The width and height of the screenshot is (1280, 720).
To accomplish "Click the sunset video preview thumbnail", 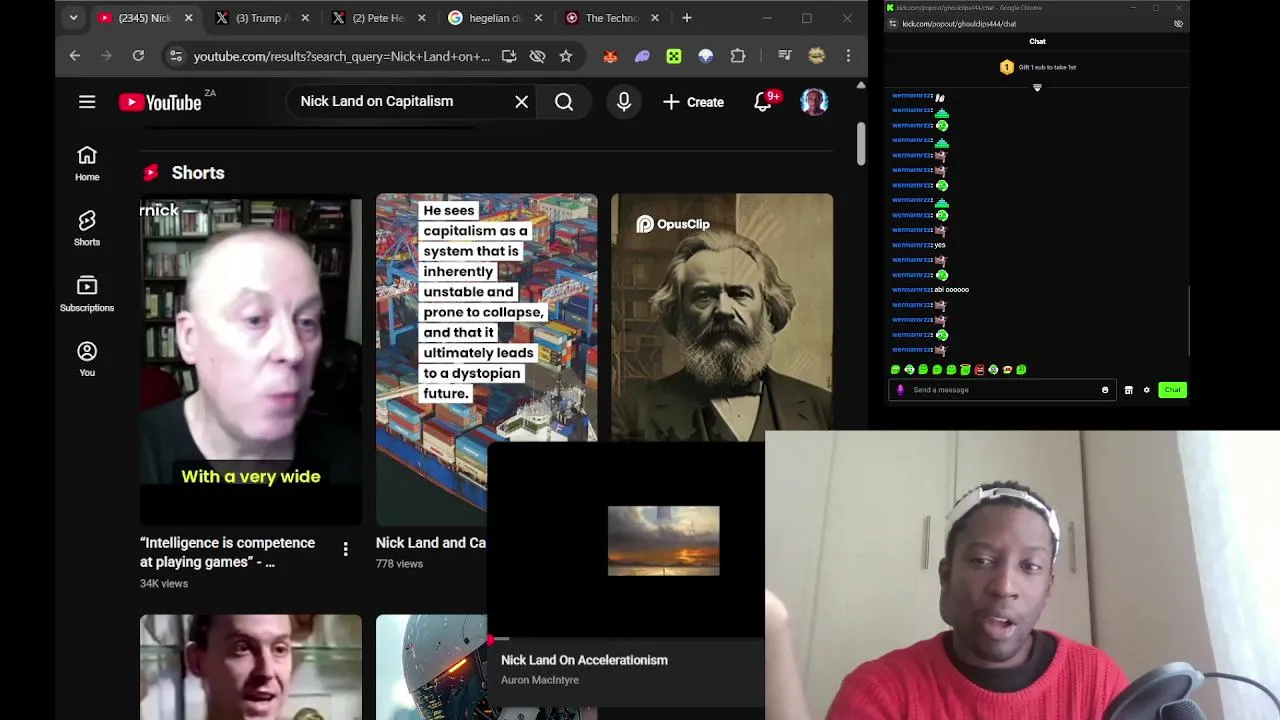I will (x=663, y=541).
